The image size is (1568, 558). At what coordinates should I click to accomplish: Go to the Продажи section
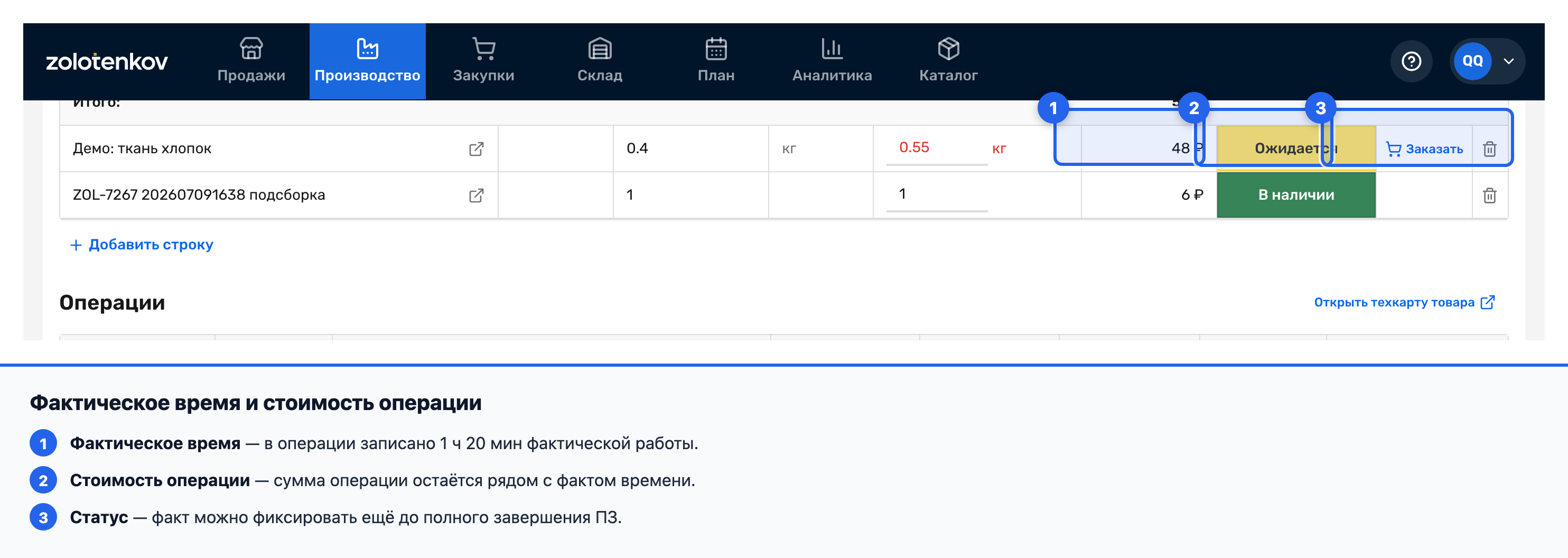[x=251, y=61]
